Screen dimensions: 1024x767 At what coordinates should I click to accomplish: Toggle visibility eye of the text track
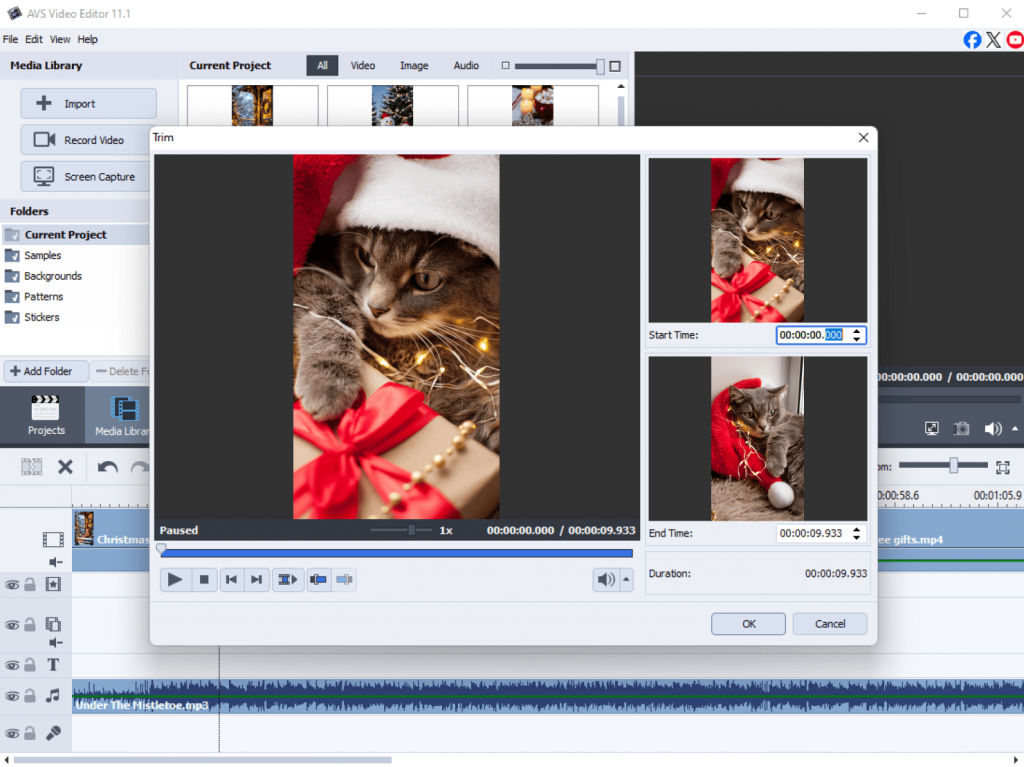tap(12, 665)
